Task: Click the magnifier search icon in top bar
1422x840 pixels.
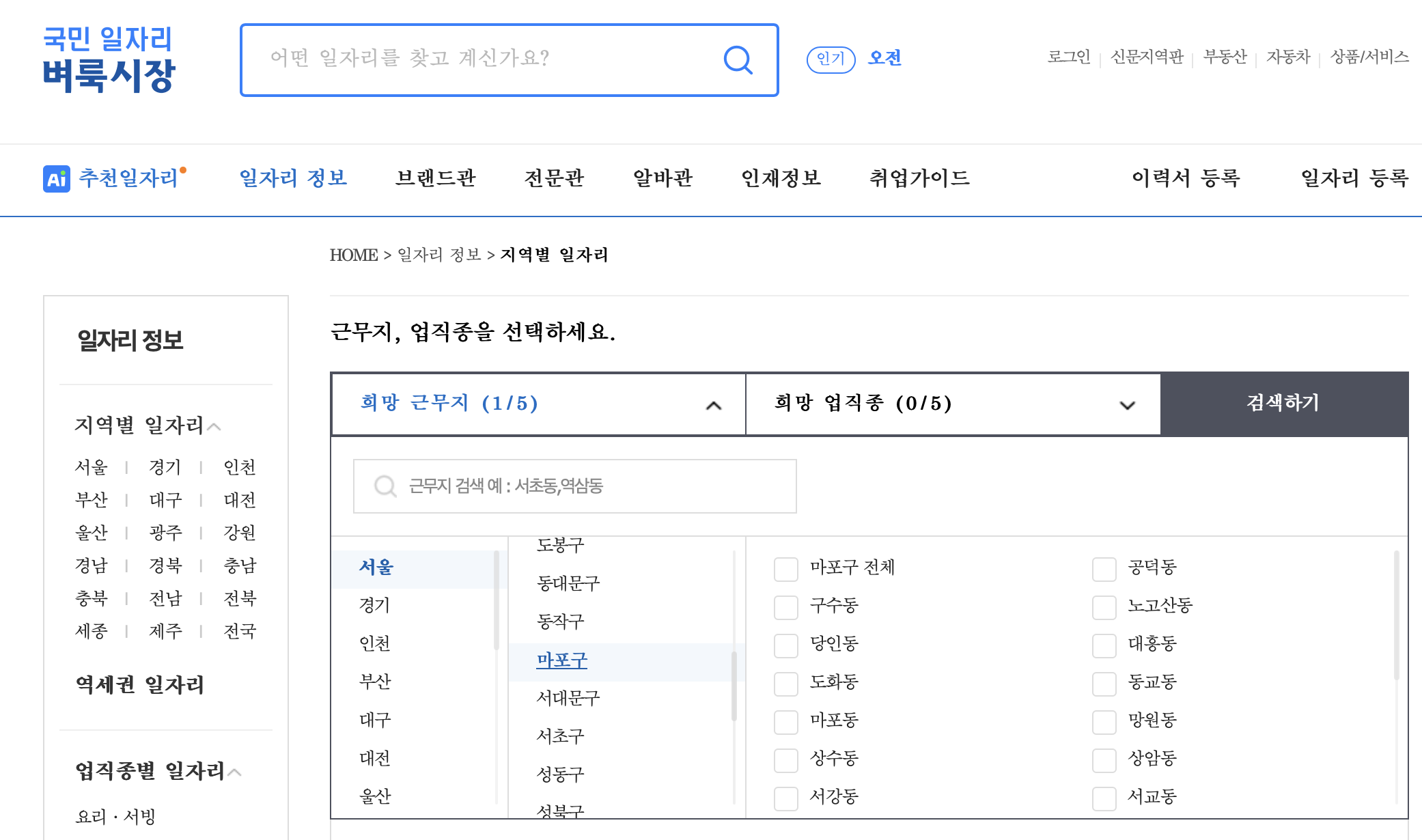Action: pos(738,60)
